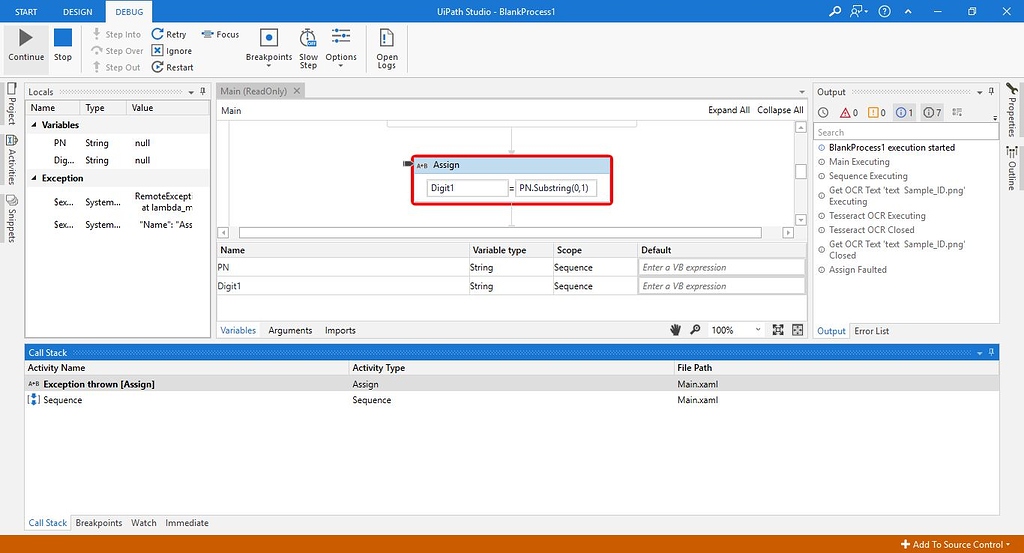Viewport: 1024px width, 553px height.
Task: Focus on the current activity
Action: point(221,35)
